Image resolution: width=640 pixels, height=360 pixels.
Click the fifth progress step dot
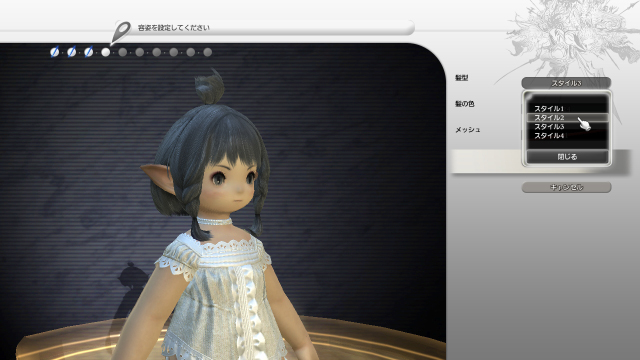click(x=122, y=52)
